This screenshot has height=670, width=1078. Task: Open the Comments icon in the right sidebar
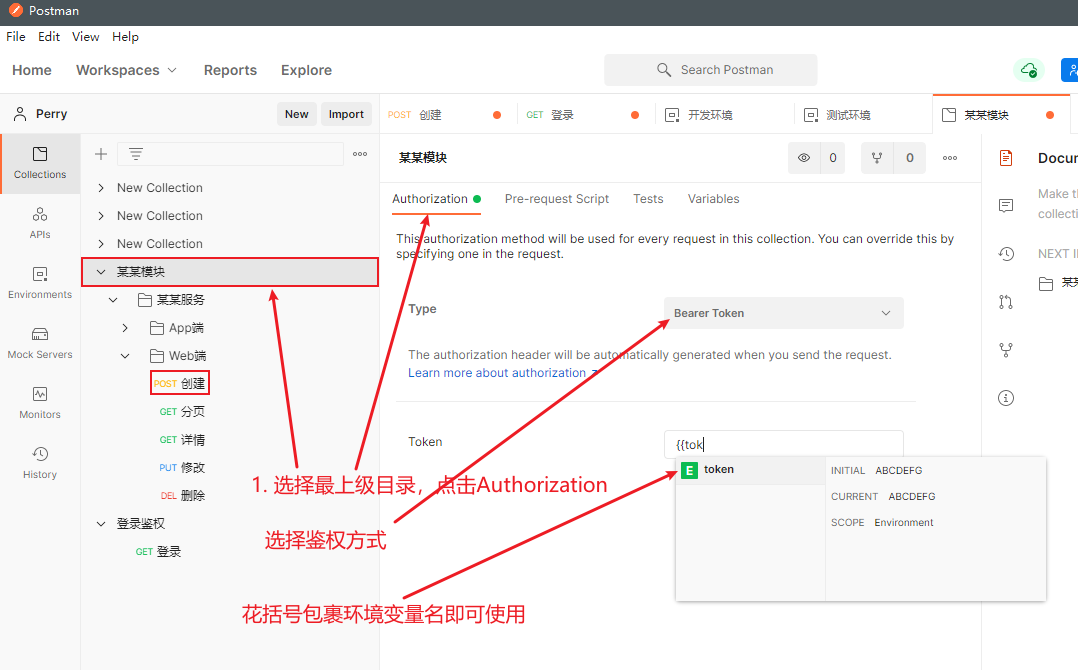tap(1006, 205)
